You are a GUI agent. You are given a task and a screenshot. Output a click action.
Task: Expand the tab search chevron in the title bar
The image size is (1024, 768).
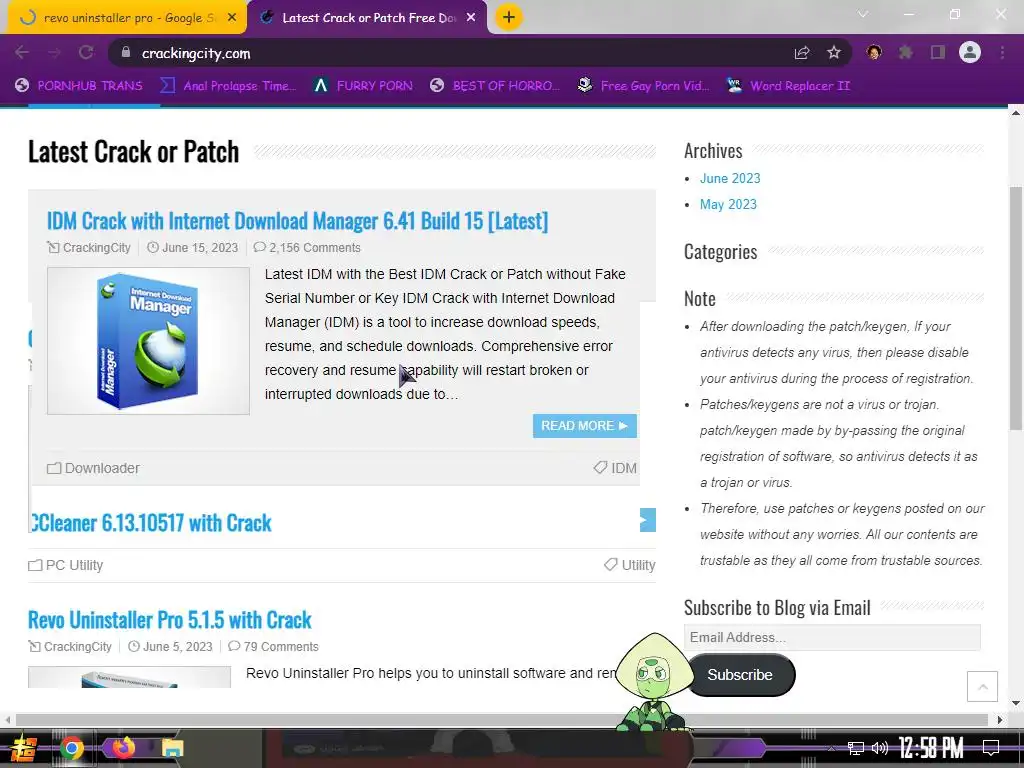point(863,14)
